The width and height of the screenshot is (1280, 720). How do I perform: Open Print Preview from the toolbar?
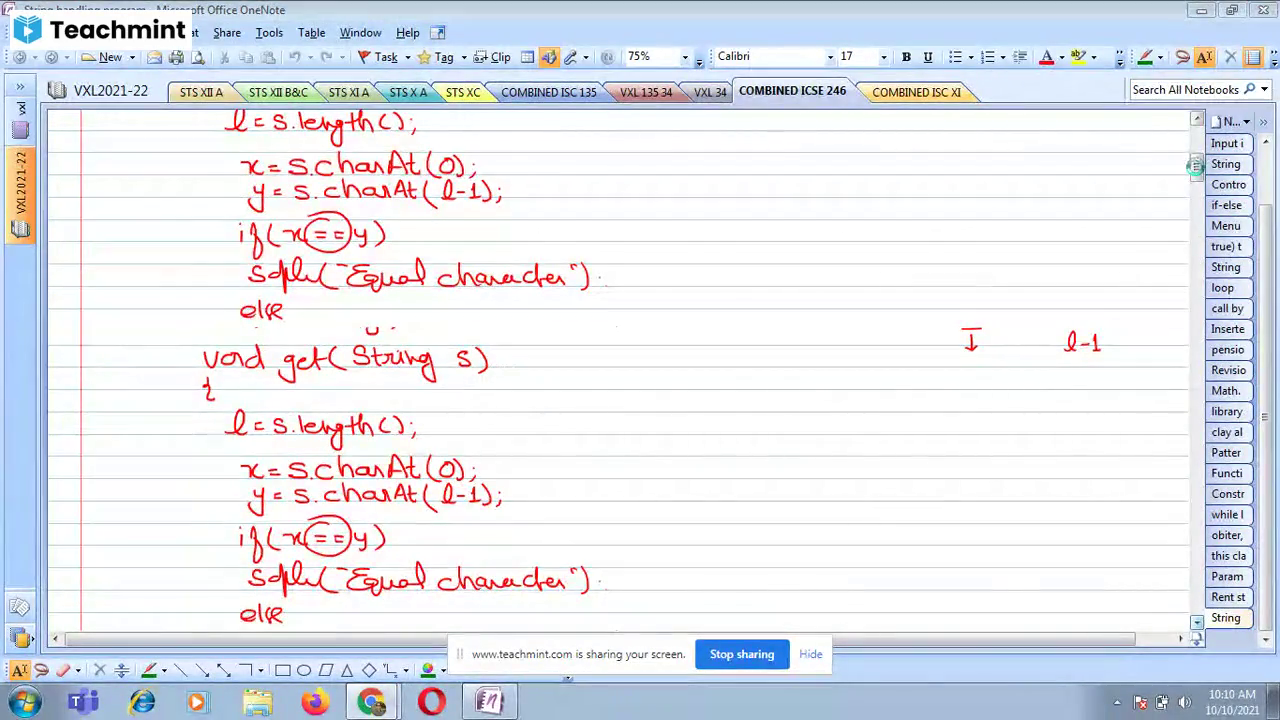(x=198, y=57)
